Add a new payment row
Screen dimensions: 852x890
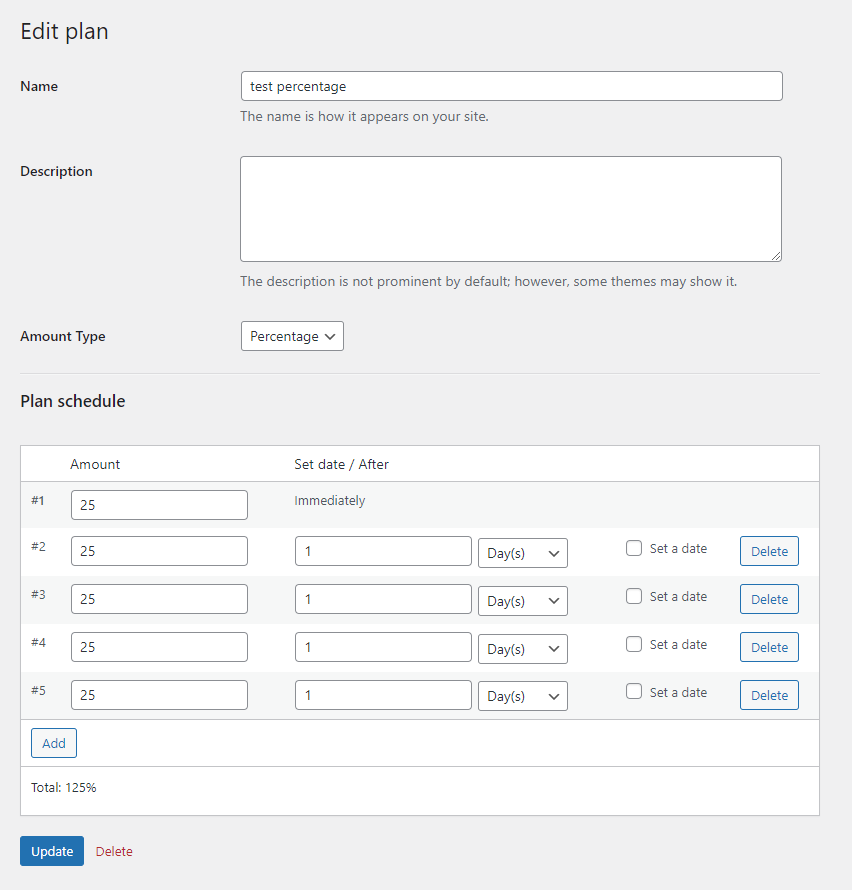click(x=54, y=743)
